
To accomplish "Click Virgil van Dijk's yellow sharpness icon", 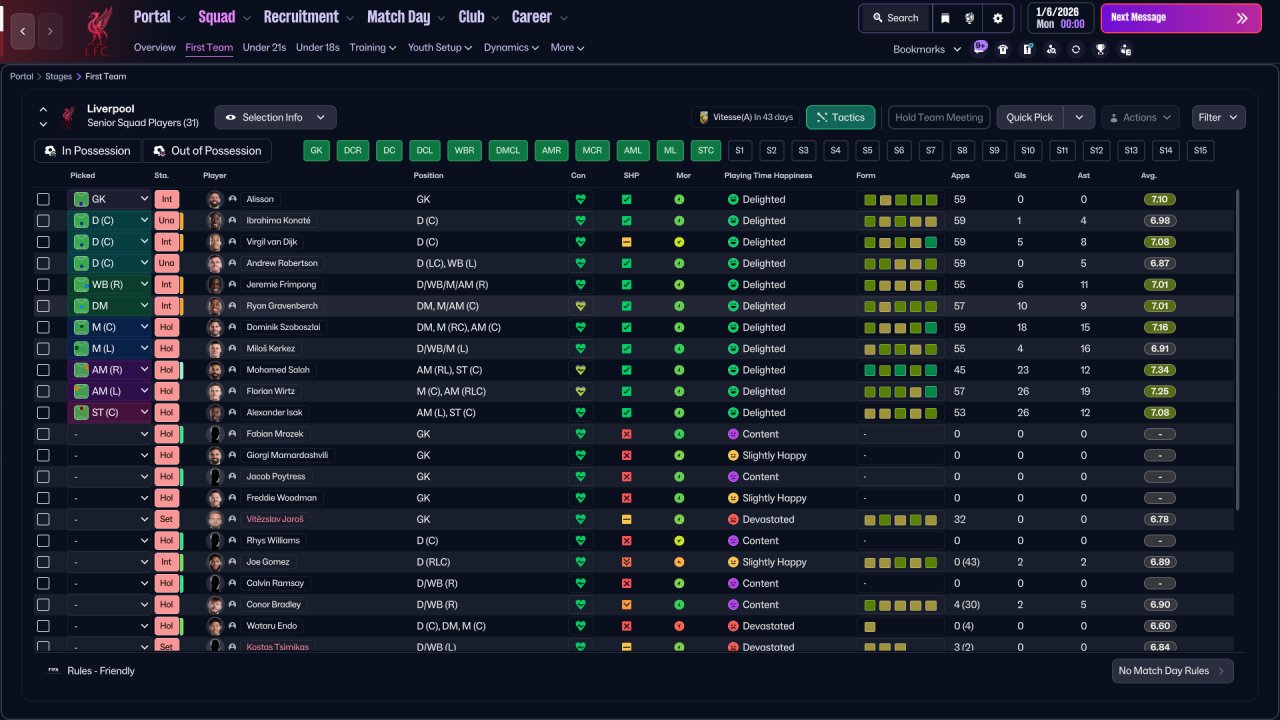I will click(x=627, y=242).
